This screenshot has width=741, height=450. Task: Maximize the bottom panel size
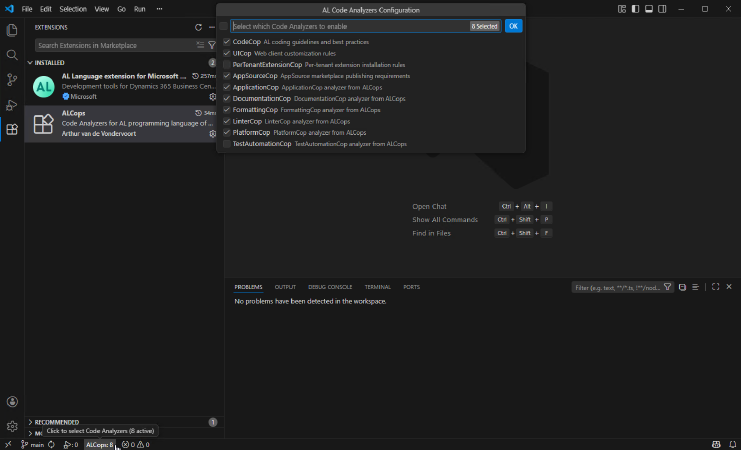(x=715, y=287)
